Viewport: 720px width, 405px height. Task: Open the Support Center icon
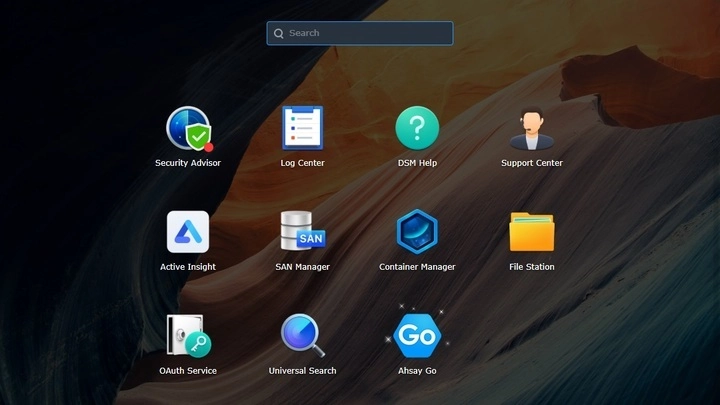point(532,129)
